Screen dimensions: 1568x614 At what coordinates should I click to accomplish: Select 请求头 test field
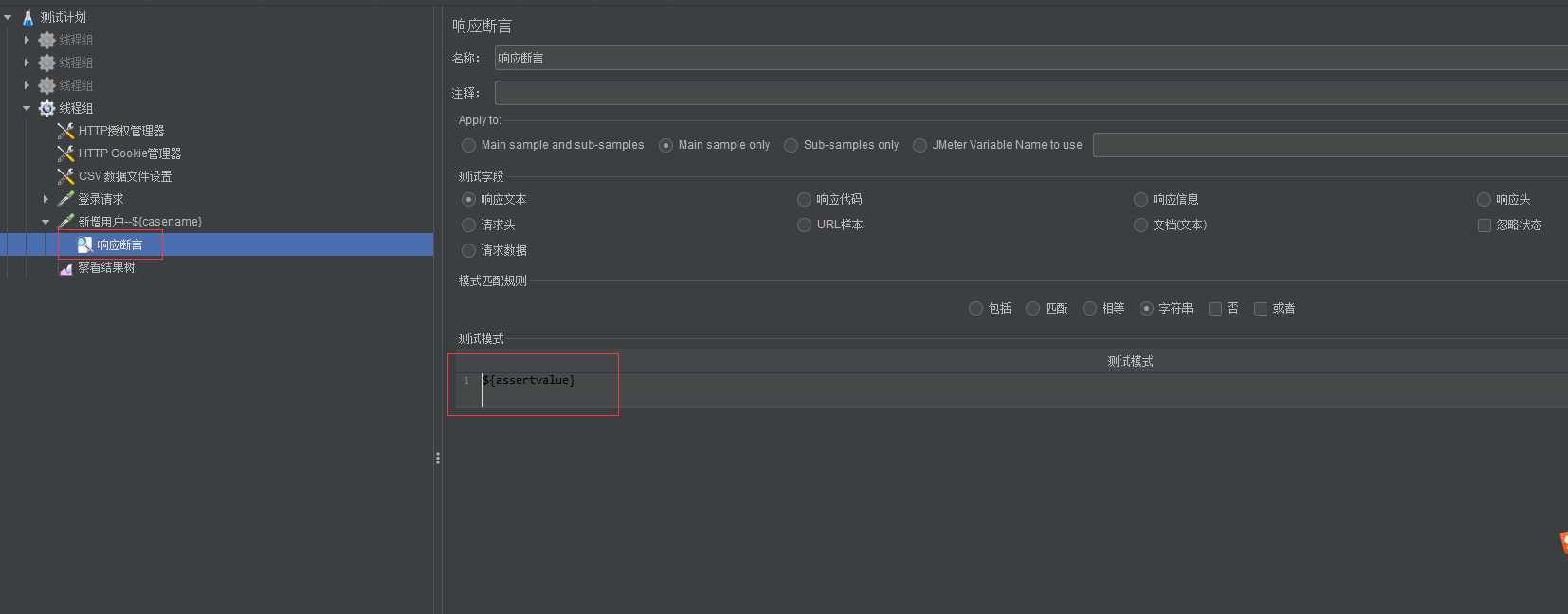[468, 225]
